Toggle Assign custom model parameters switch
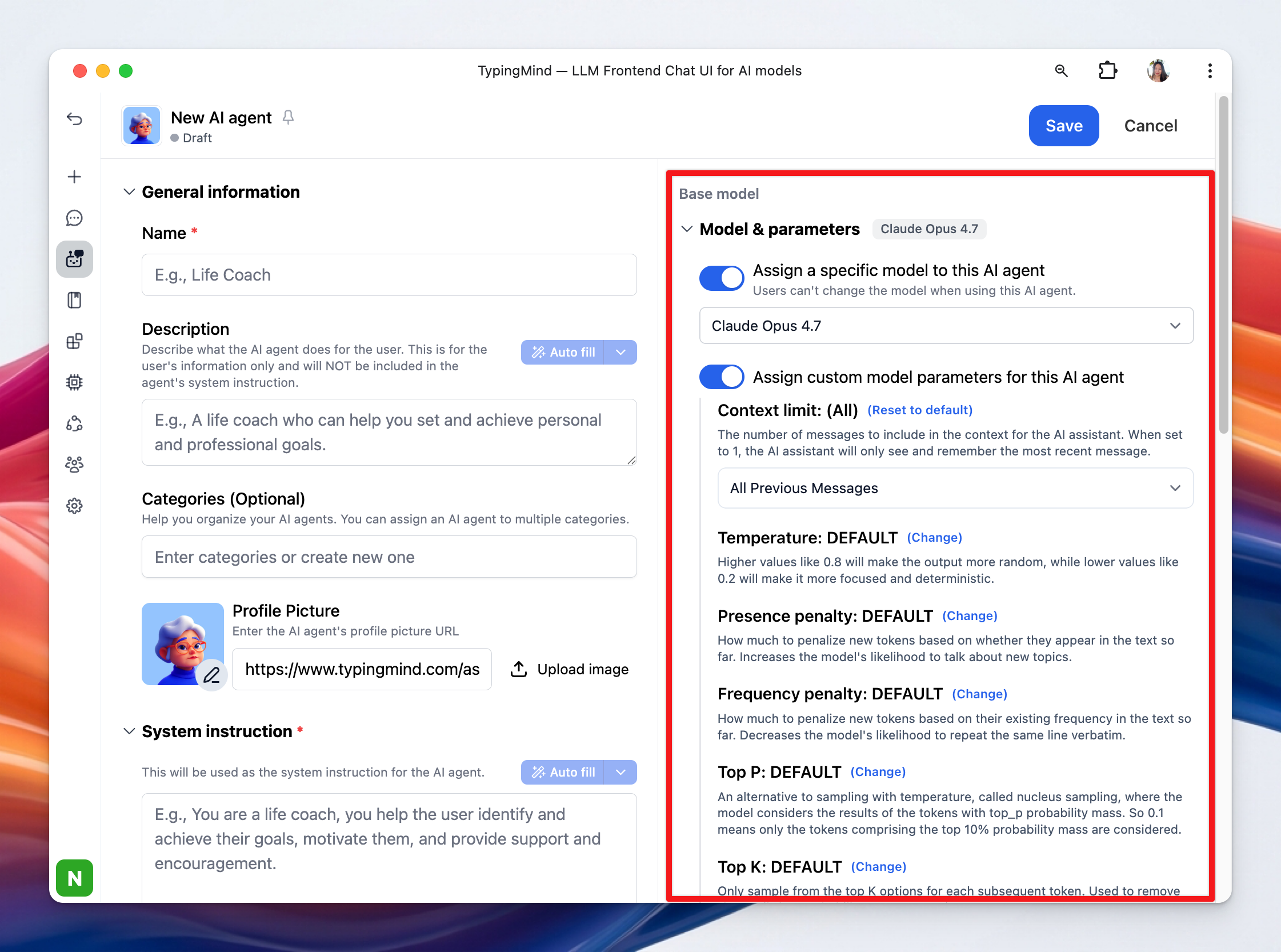Image resolution: width=1281 pixels, height=952 pixels. [722, 377]
